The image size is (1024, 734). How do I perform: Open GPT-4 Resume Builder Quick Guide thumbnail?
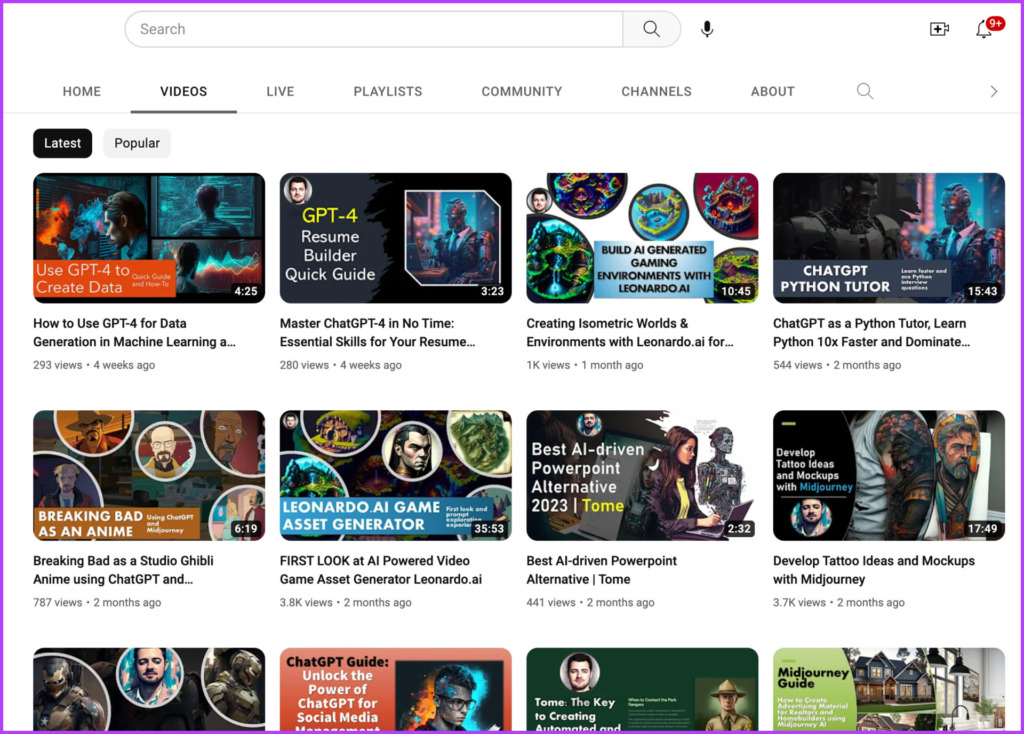pos(396,238)
